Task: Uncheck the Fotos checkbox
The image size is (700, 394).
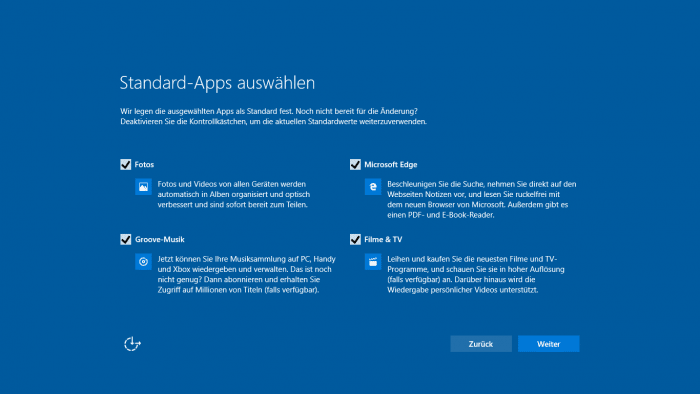Action: [125, 165]
